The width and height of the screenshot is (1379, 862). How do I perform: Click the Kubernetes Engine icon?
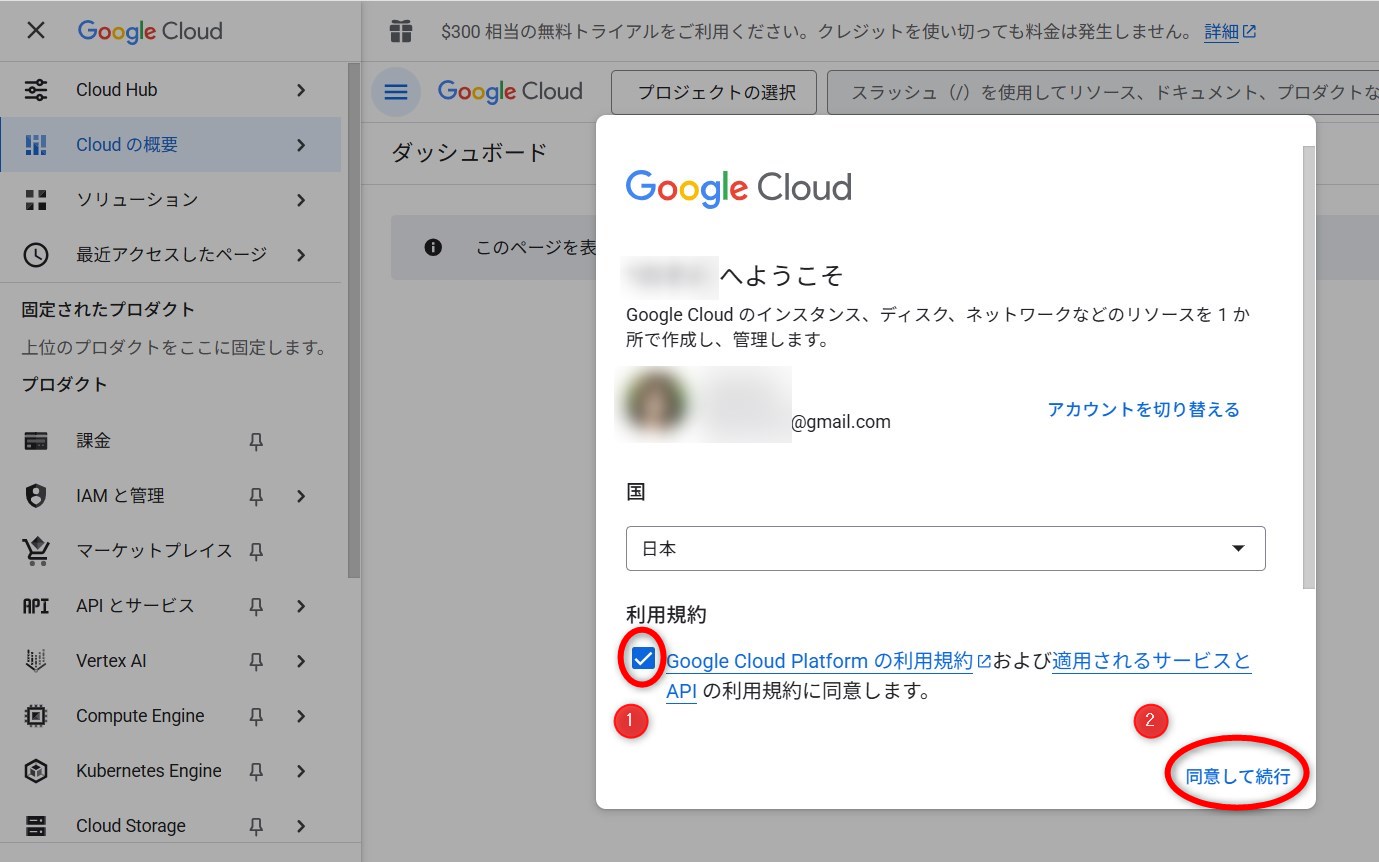point(36,771)
